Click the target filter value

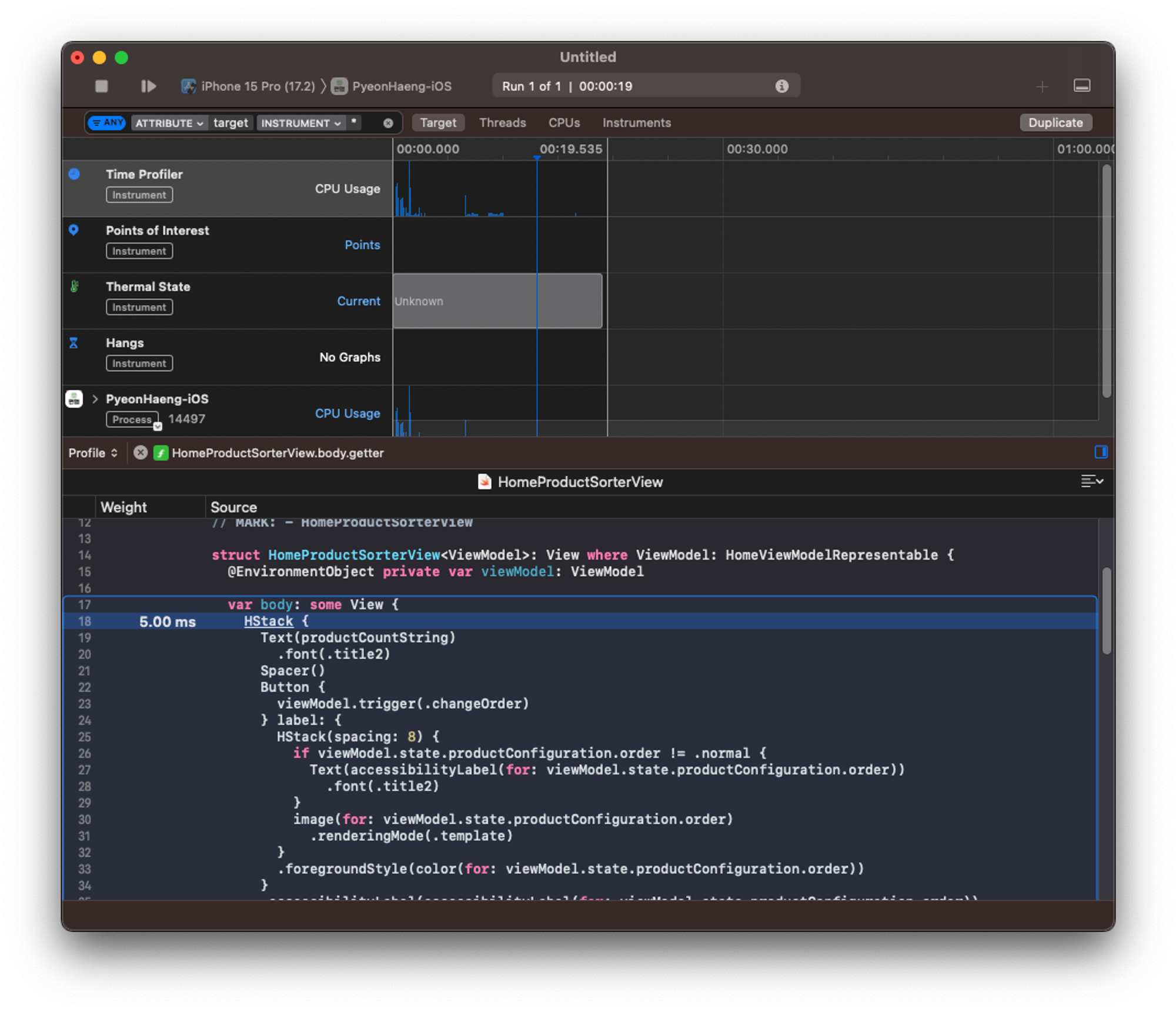[x=230, y=123]
